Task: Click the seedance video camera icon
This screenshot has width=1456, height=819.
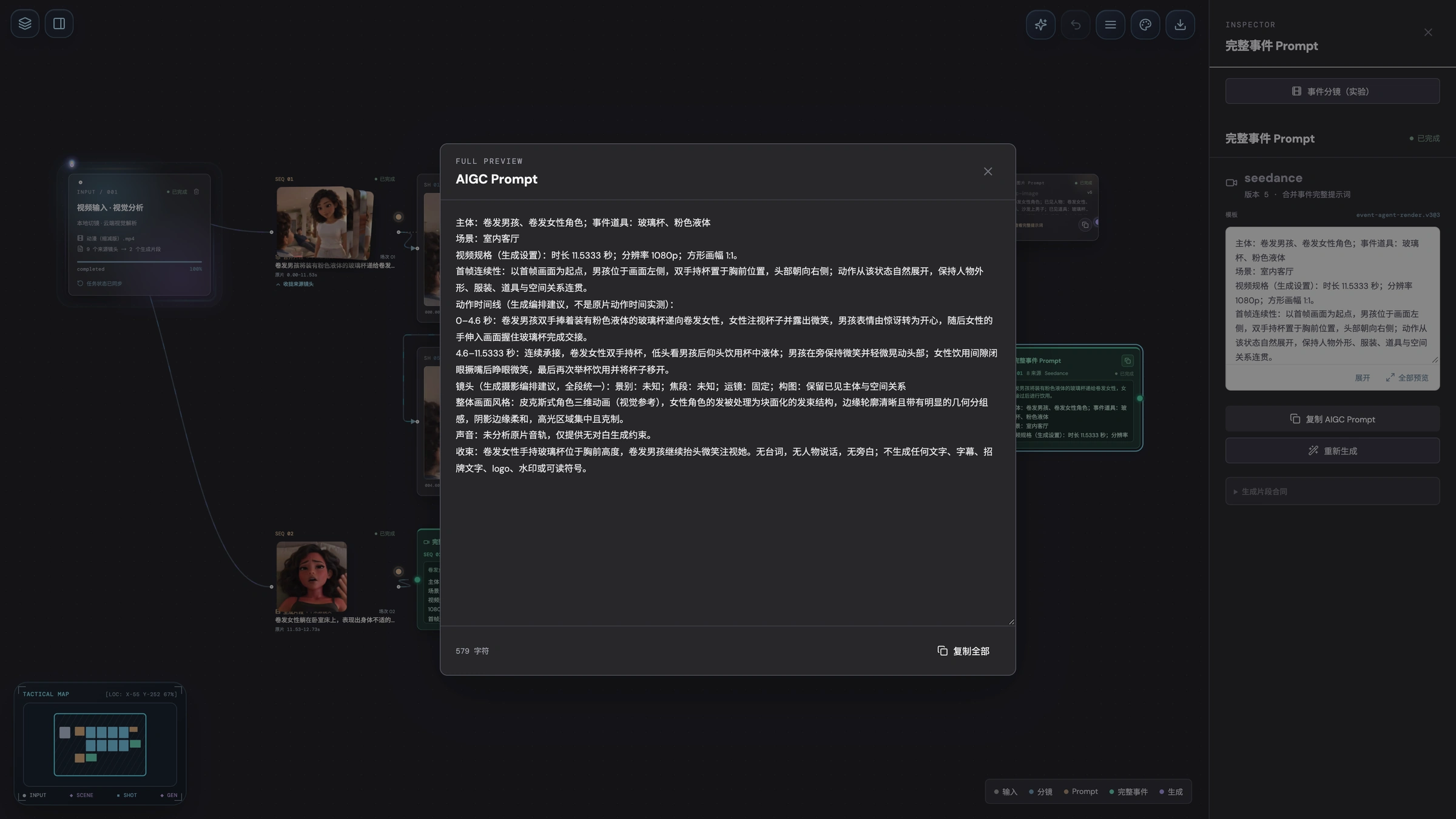Action: tap(1232, 183)
